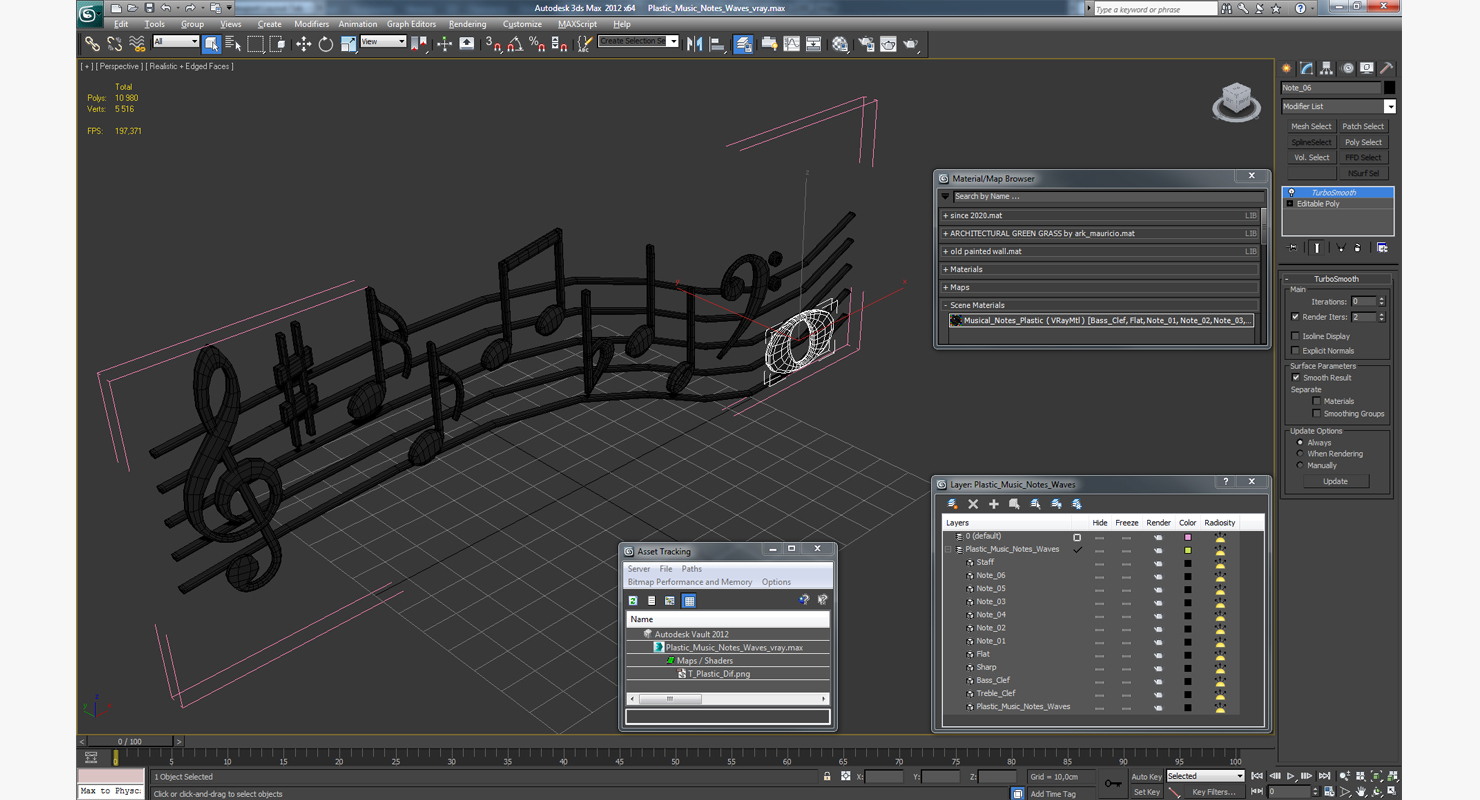Click Create New Layer icon in Layer dialog

[x=952, y=504]
